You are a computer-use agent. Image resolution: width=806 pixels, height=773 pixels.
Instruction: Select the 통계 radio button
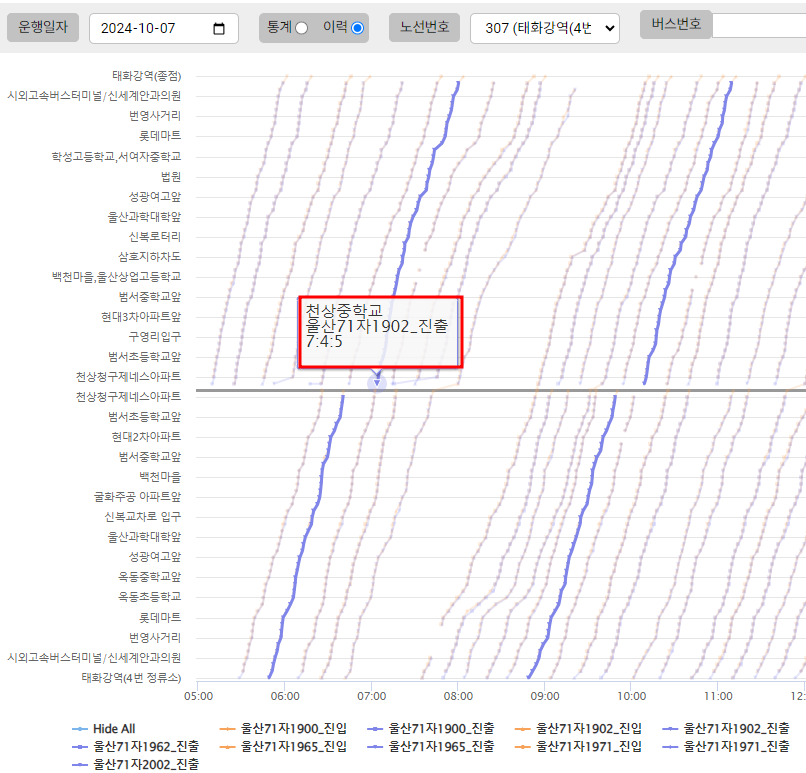(x=301, y=28)
